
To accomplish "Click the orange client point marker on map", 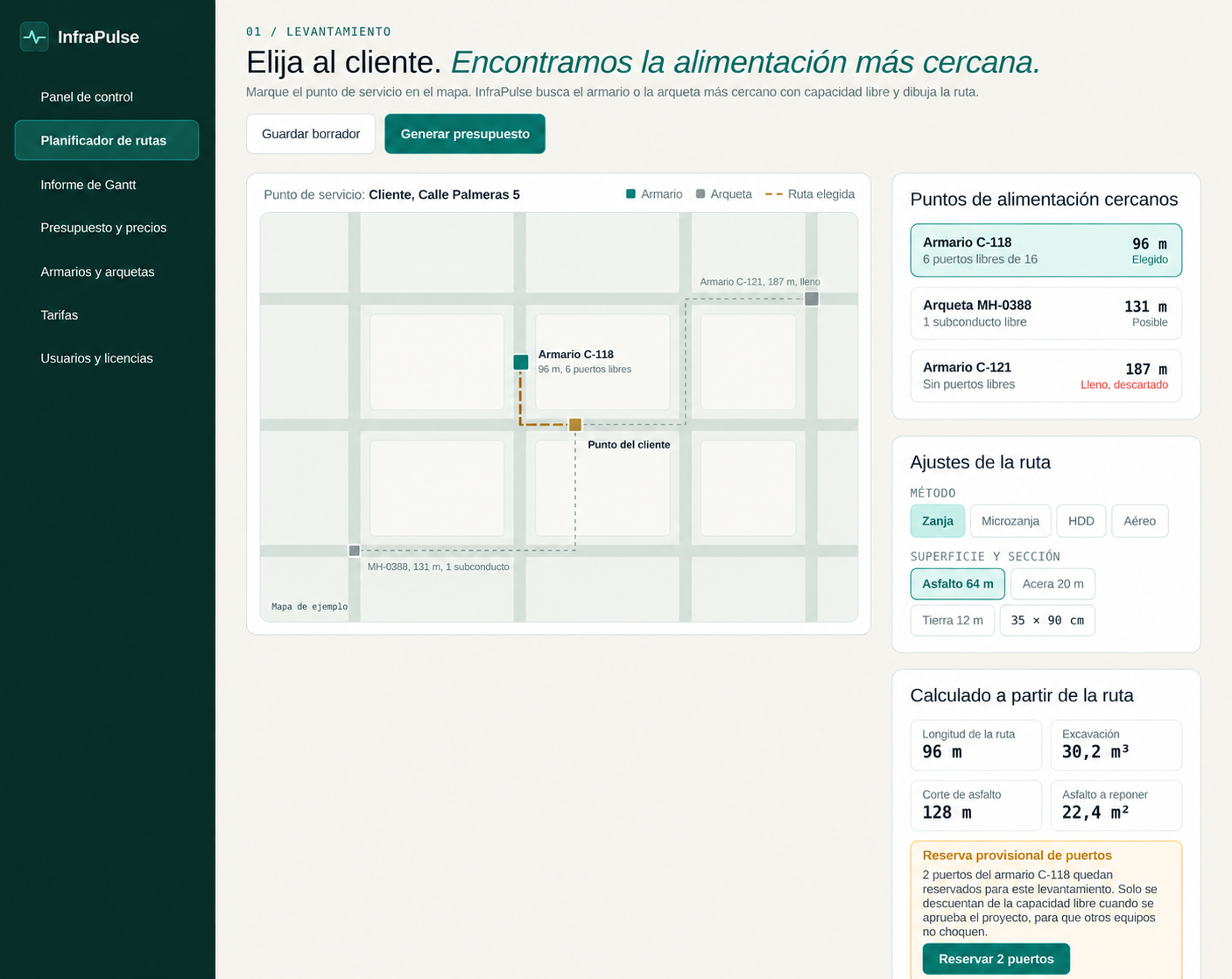I will click(575, 425).
